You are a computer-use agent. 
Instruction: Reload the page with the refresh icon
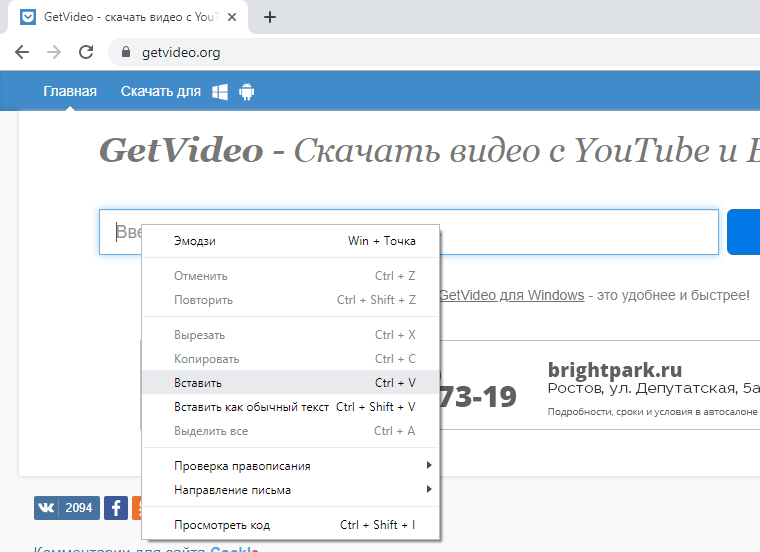click(86, 52)
